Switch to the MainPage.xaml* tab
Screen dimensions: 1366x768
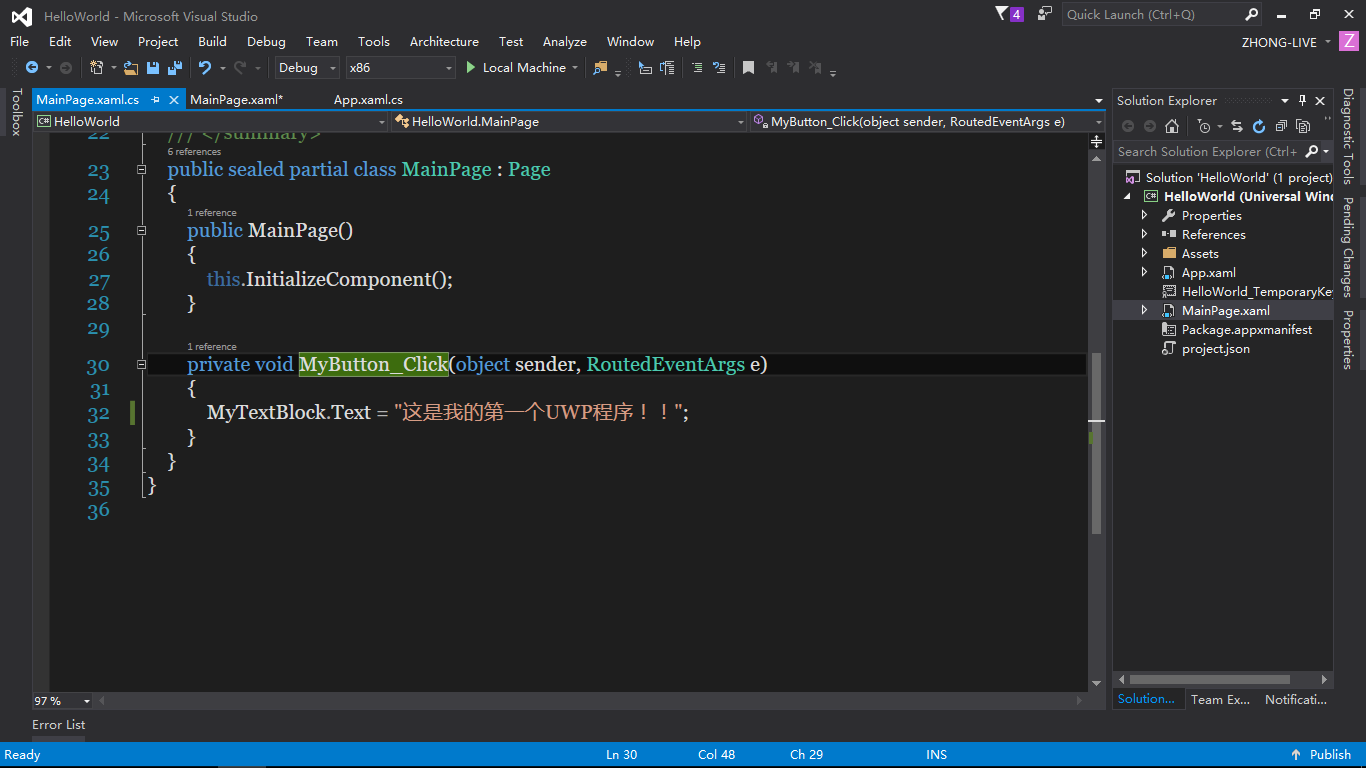pos(237,100)
